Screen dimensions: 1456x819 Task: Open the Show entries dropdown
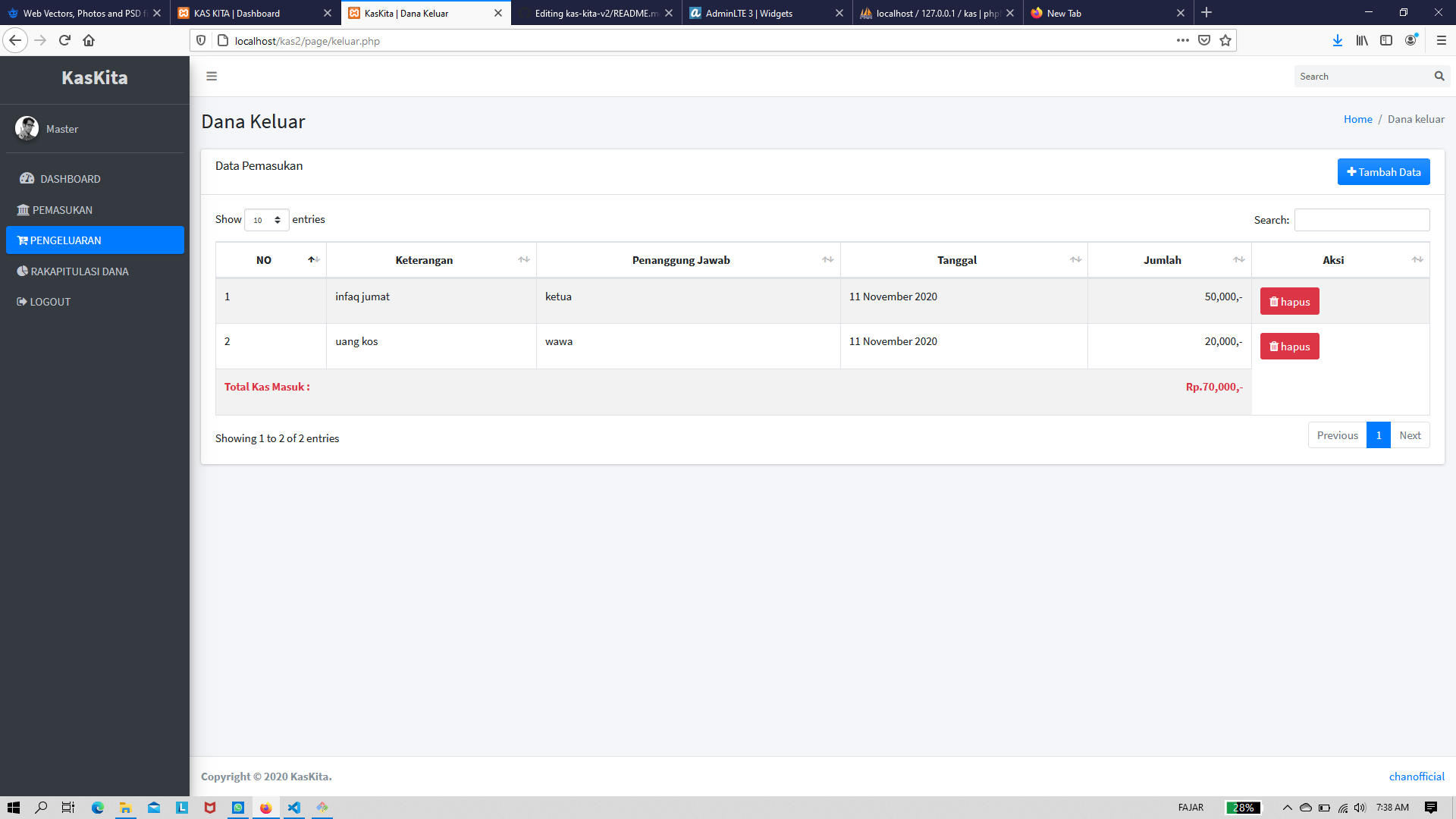(265, 220)
